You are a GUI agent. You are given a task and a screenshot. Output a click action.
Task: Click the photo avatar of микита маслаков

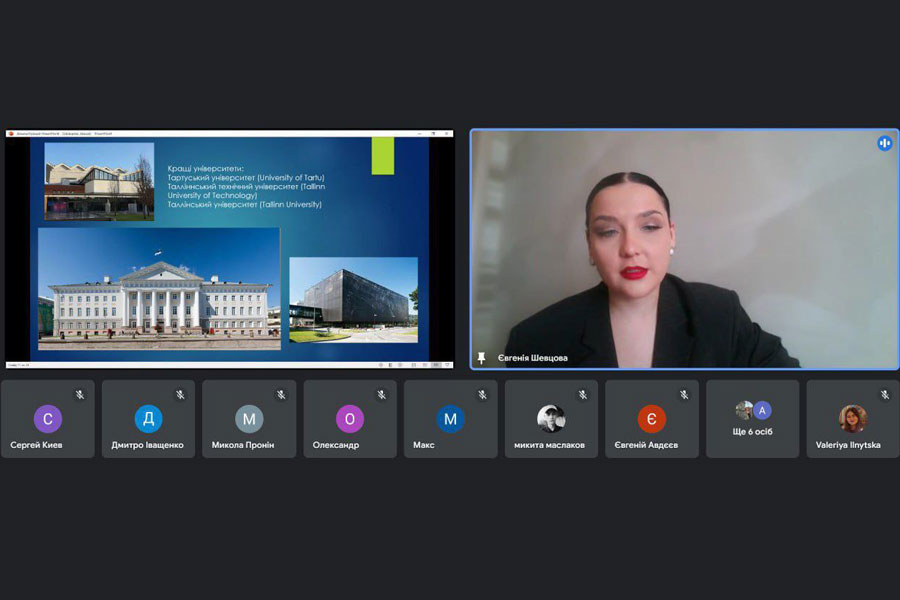551,419
